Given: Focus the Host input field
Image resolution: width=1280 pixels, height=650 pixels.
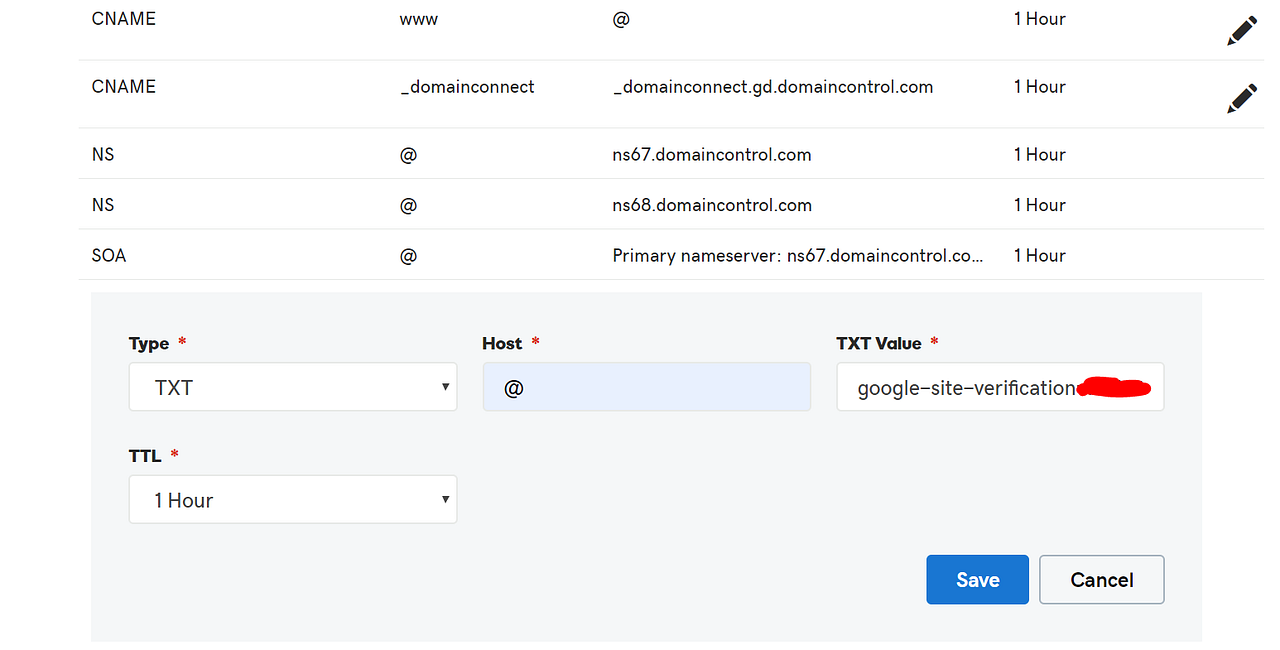Looking at the screenshot, I should (646, 387).
